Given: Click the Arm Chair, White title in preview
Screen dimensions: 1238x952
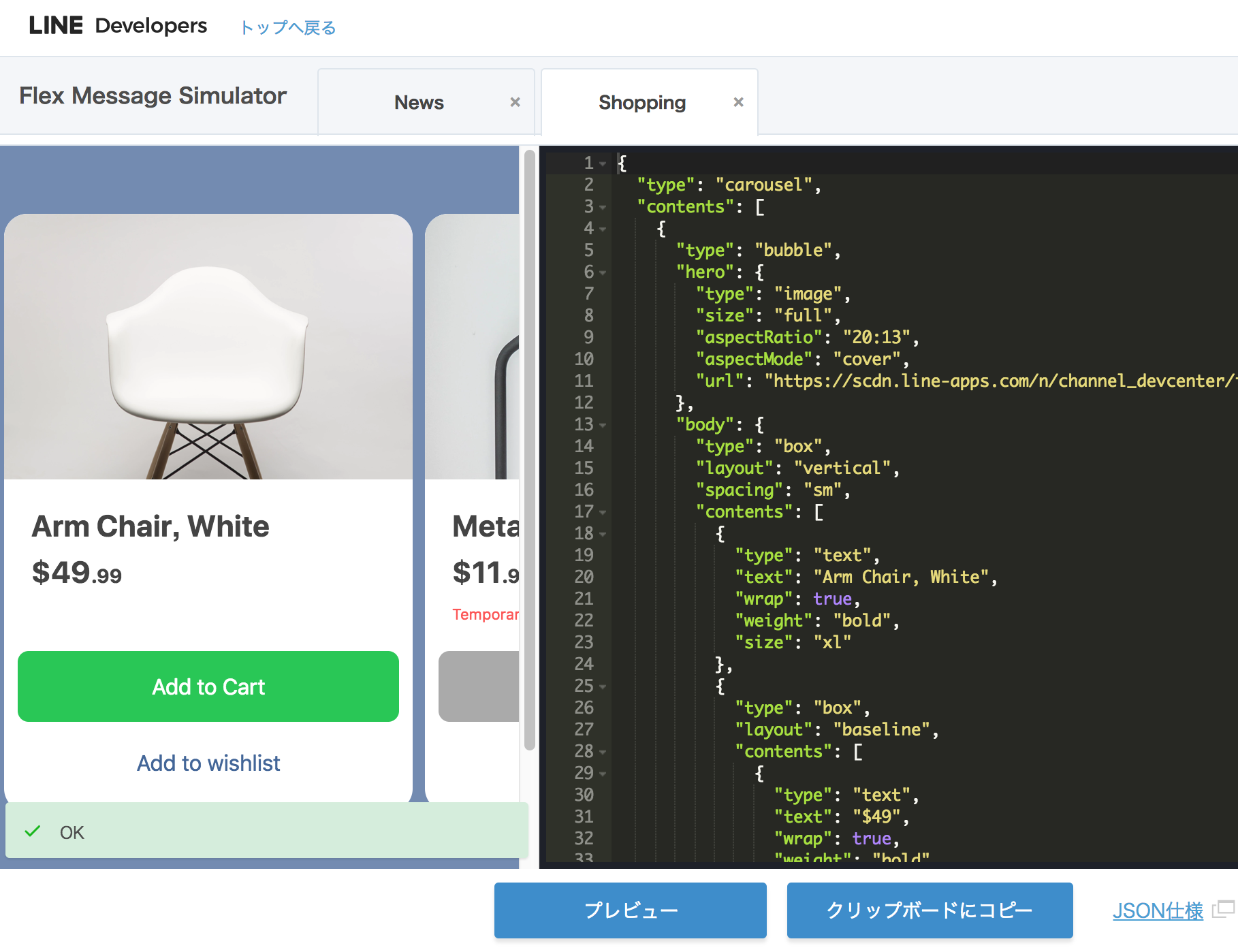Looking at the screenshot, I should coord(150,526).
